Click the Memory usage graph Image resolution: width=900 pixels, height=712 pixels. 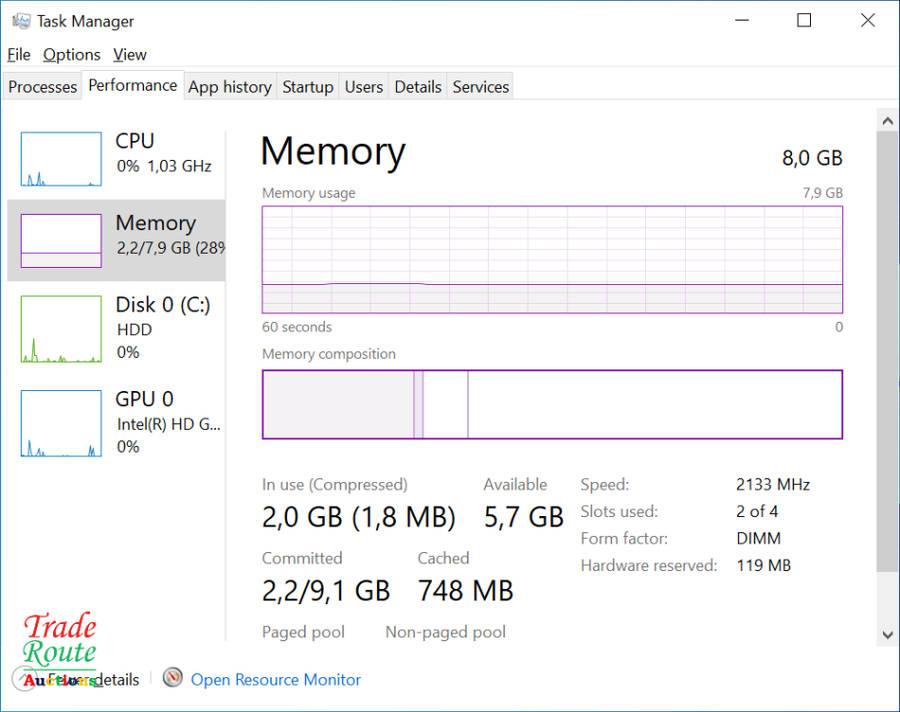coord(552,260)
